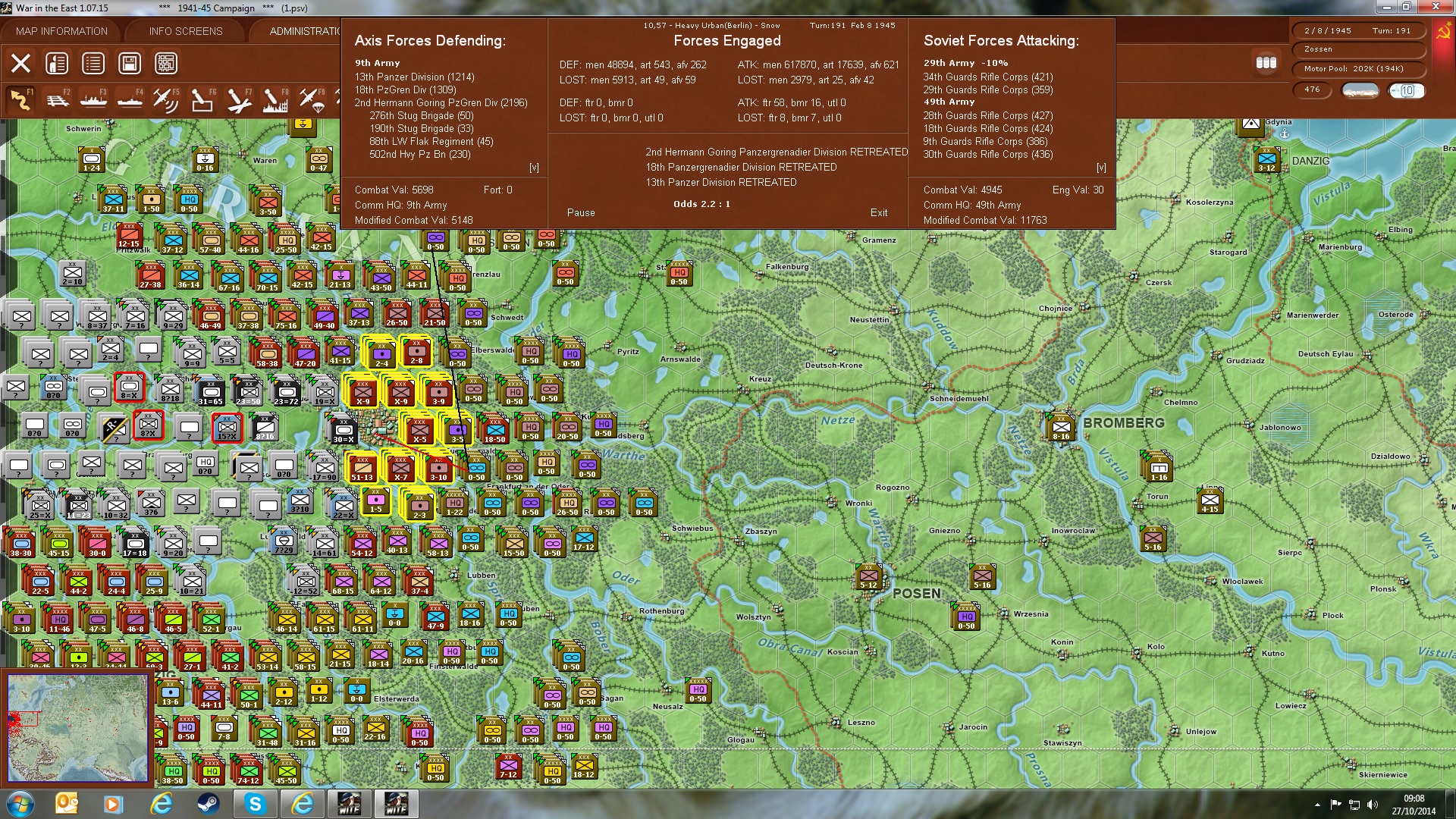Click the 30th Guards Rifle Corps (436) entry
Image resolution: width=1456 pixels, height=819 pixels.
point(988,154)
